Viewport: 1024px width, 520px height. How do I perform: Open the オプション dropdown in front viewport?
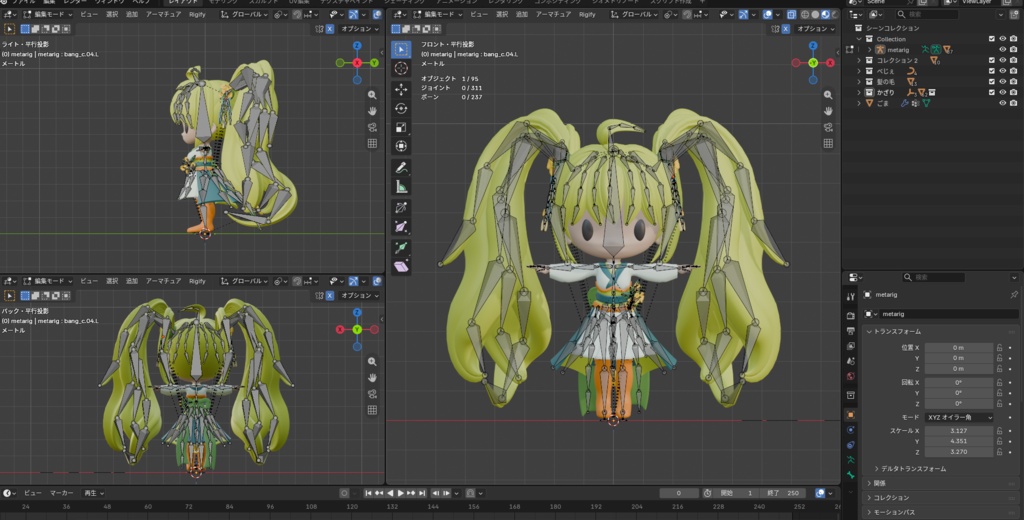pyautogui.click(x=815, y=29)
